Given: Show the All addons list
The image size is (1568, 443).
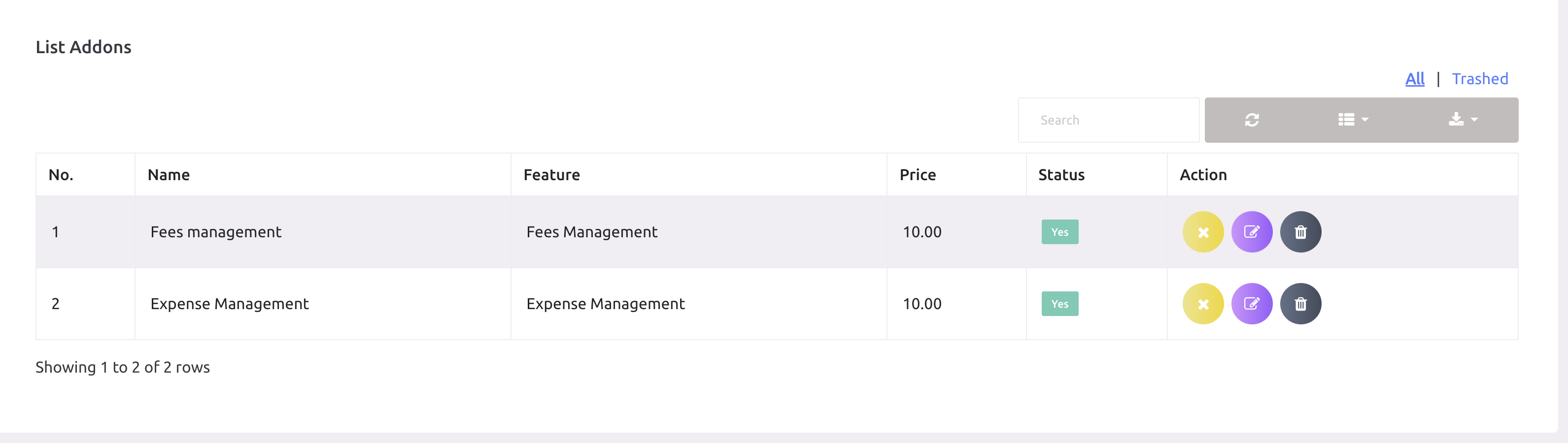Looking at the screenshot, I should (x=1415, y=79).
